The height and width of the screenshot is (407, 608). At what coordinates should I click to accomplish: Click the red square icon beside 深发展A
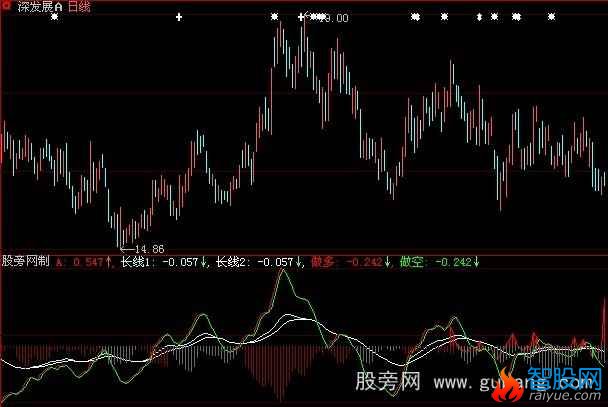coord(6,5)
